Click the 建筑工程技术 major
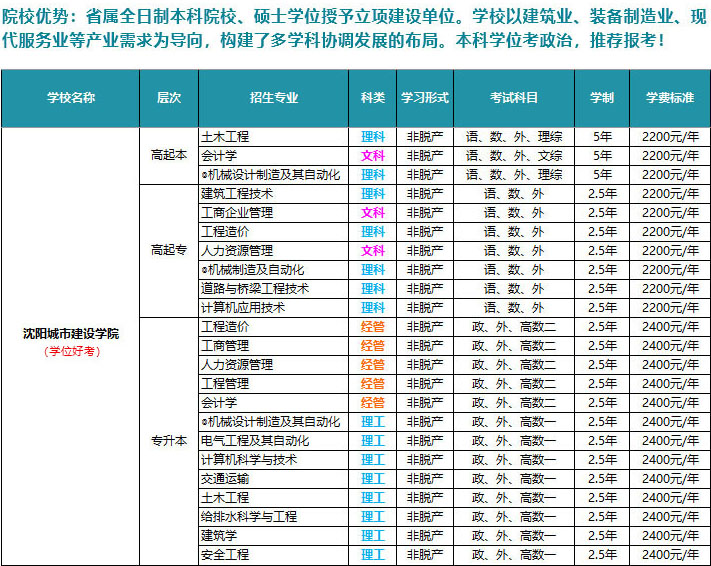Viewport: 711px width, 566px height. point(237,194)
